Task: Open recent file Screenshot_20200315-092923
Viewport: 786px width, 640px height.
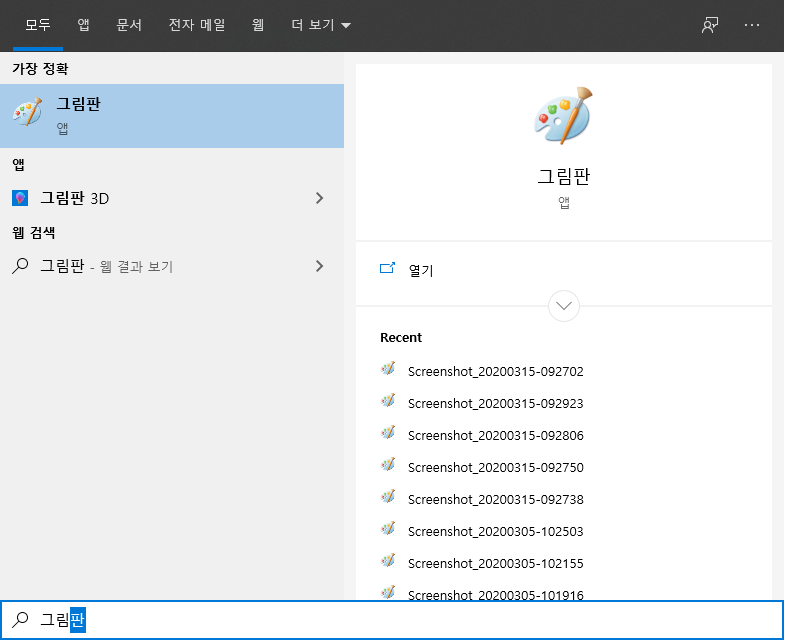Action: [495, 403]
